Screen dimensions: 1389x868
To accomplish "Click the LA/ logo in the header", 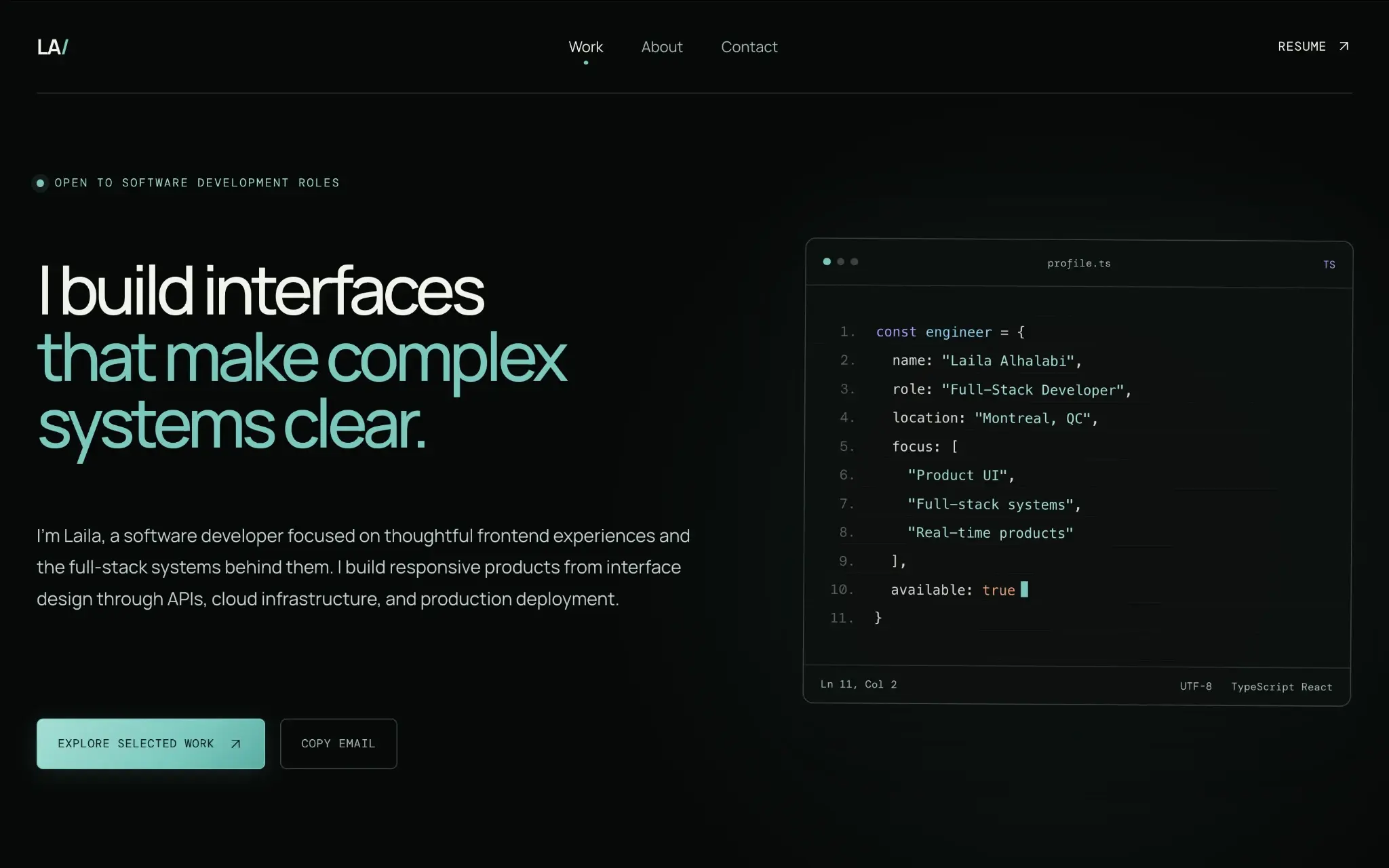I will 53,47.
